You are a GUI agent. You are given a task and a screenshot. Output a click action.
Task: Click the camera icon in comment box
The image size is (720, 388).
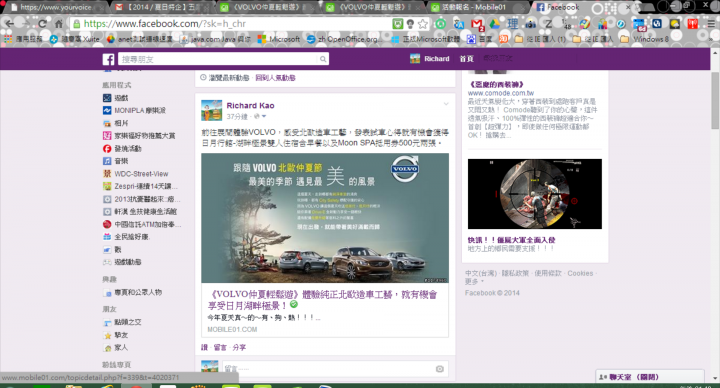coord(439,369)
